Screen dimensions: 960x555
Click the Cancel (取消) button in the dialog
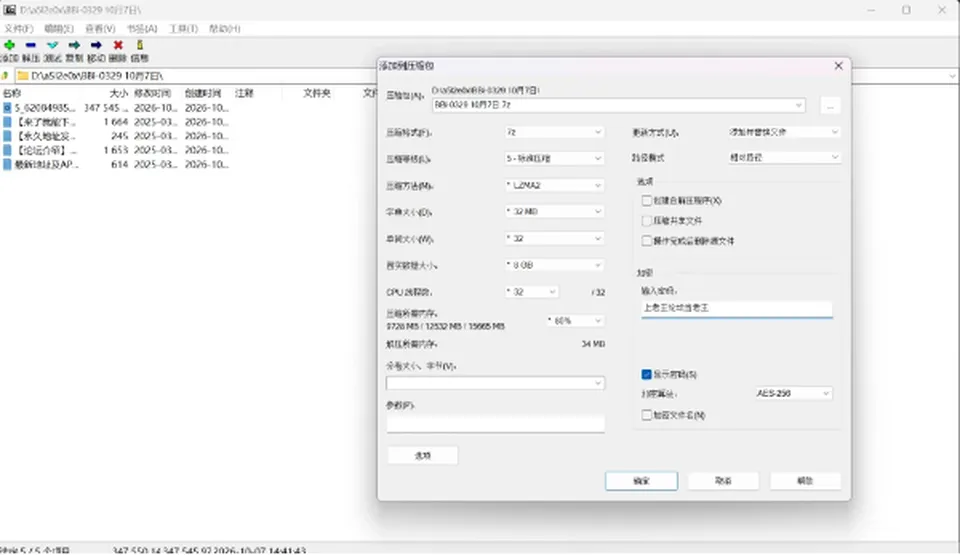(x=723, y=481)
